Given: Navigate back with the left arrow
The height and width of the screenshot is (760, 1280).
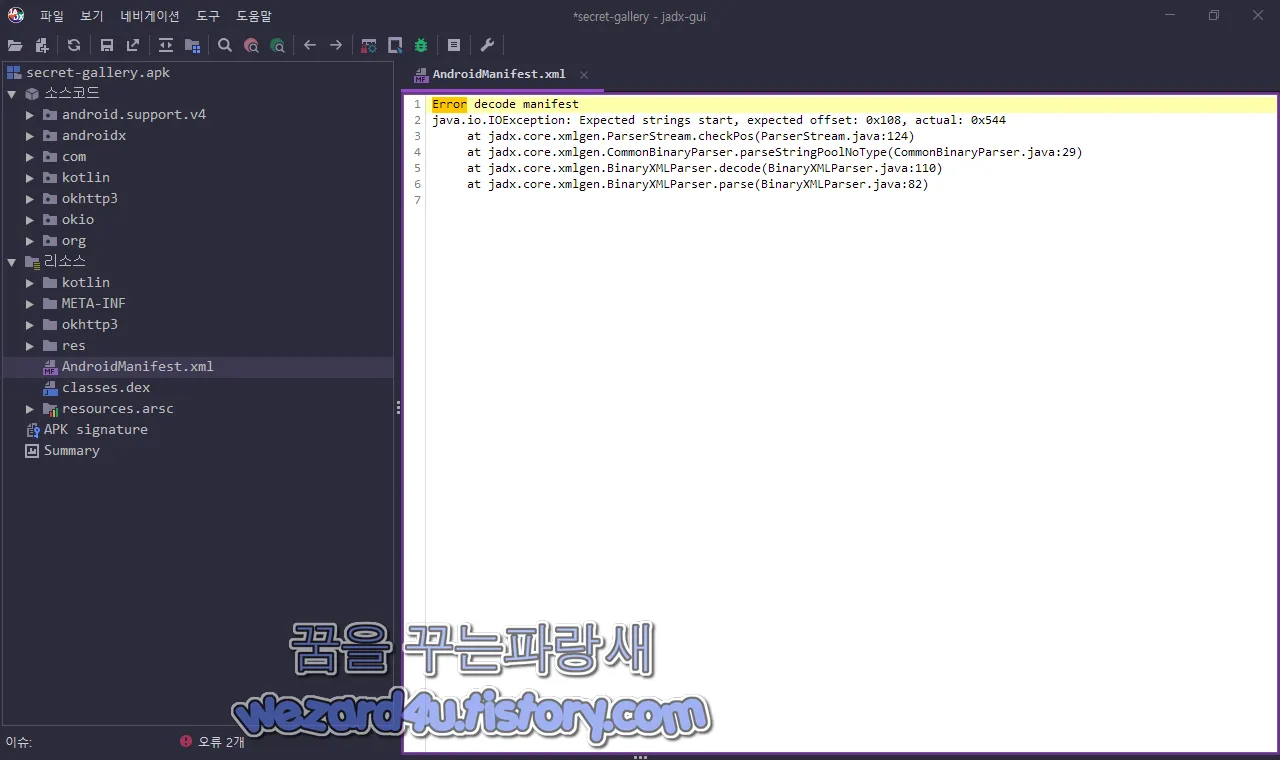Looking at the screenshot, I should point(310,45).
